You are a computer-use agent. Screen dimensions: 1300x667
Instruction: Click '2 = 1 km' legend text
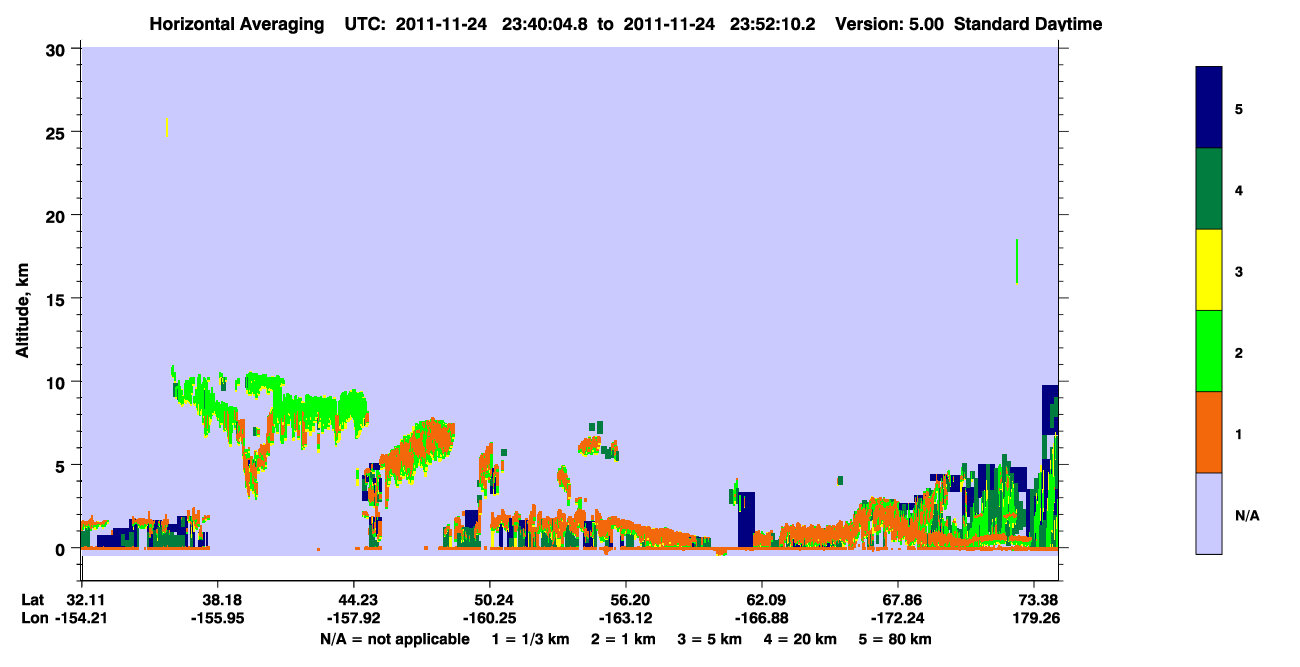click(622, 639)
